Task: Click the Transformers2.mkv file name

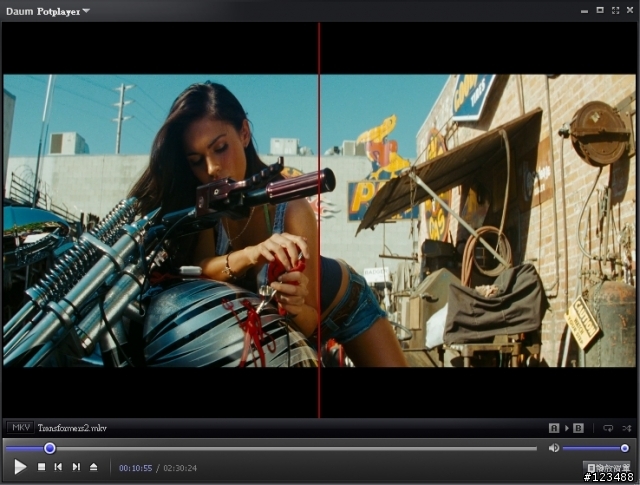Action: (72, 428)
